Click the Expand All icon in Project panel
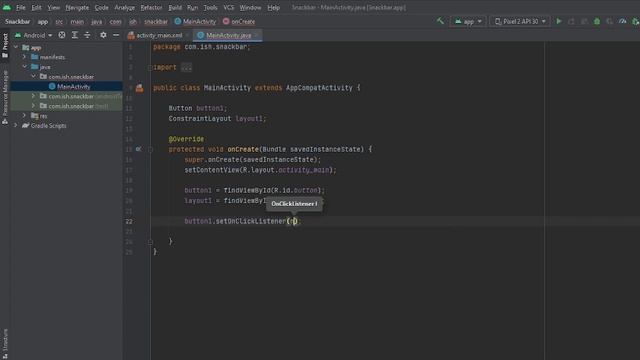The image size is (640, 360). [75, 35]
